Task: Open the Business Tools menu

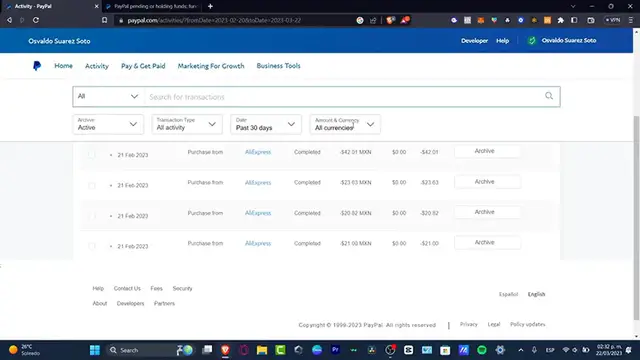Action: click(278, 66)
